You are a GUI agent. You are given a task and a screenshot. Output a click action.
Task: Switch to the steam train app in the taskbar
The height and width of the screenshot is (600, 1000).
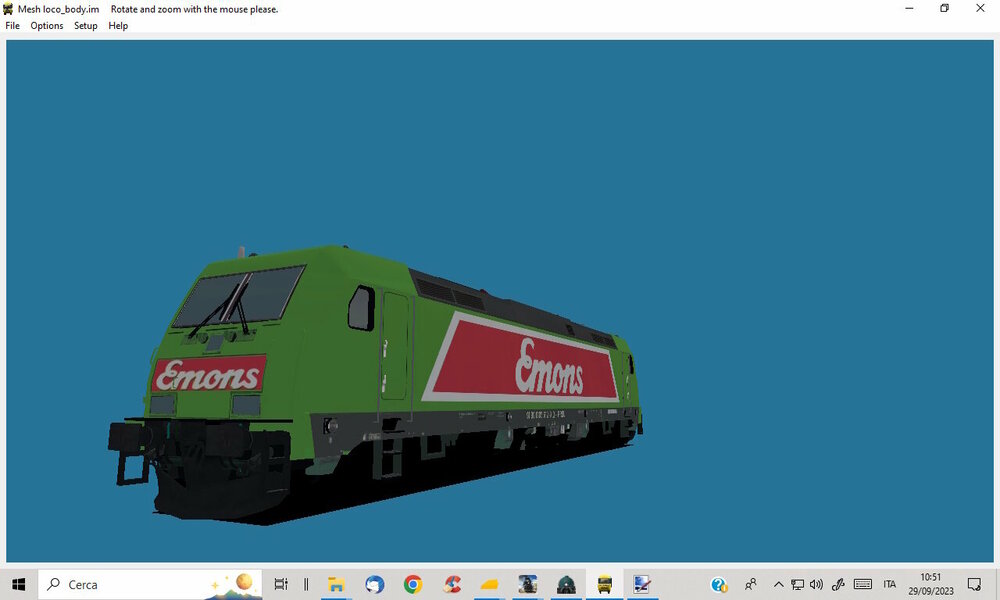pos(528,584)
